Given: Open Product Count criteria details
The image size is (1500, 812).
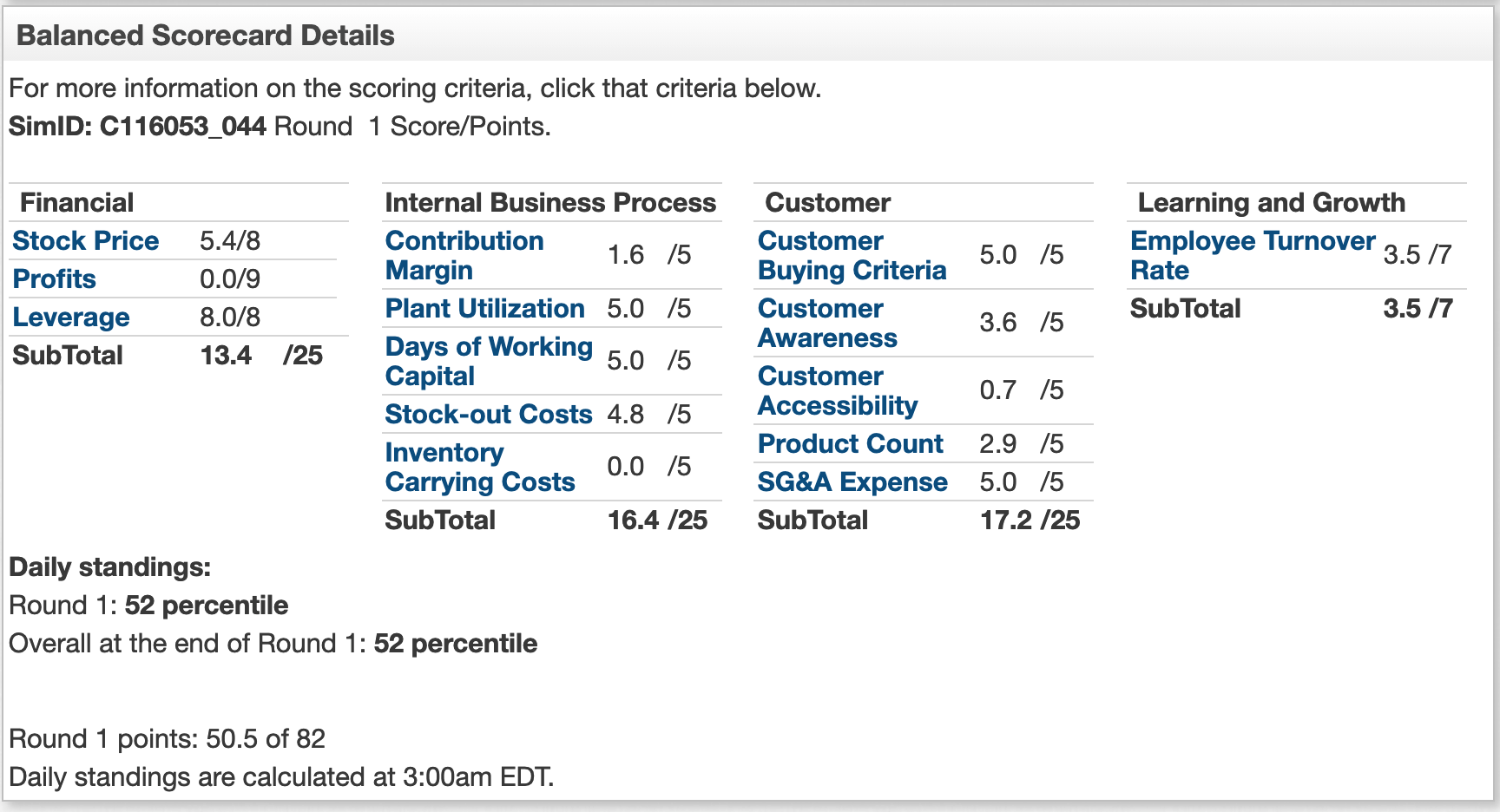Looking at the screenshot, I should click(850, 443).
